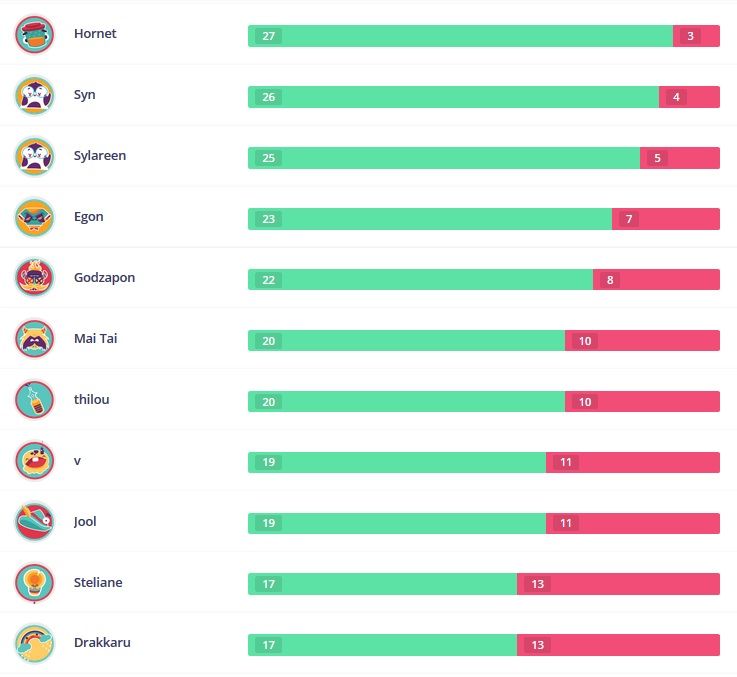This screenshot has height=677, width=737.
Task: Click the red badge showing 5 for Sylareen
Action: point(657,158)
